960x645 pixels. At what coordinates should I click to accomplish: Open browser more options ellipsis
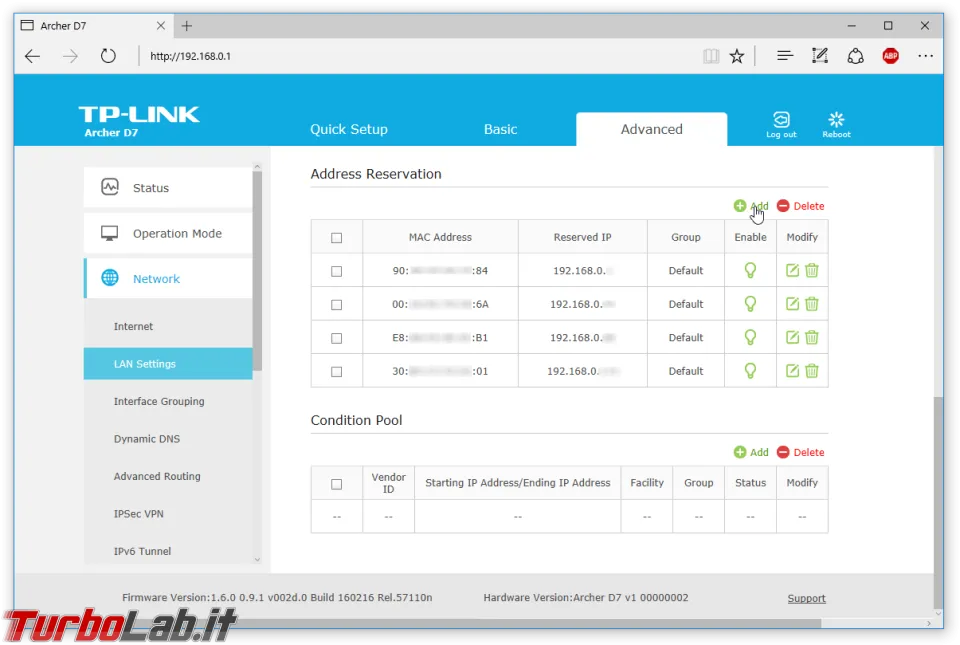(x=926, y=56)
